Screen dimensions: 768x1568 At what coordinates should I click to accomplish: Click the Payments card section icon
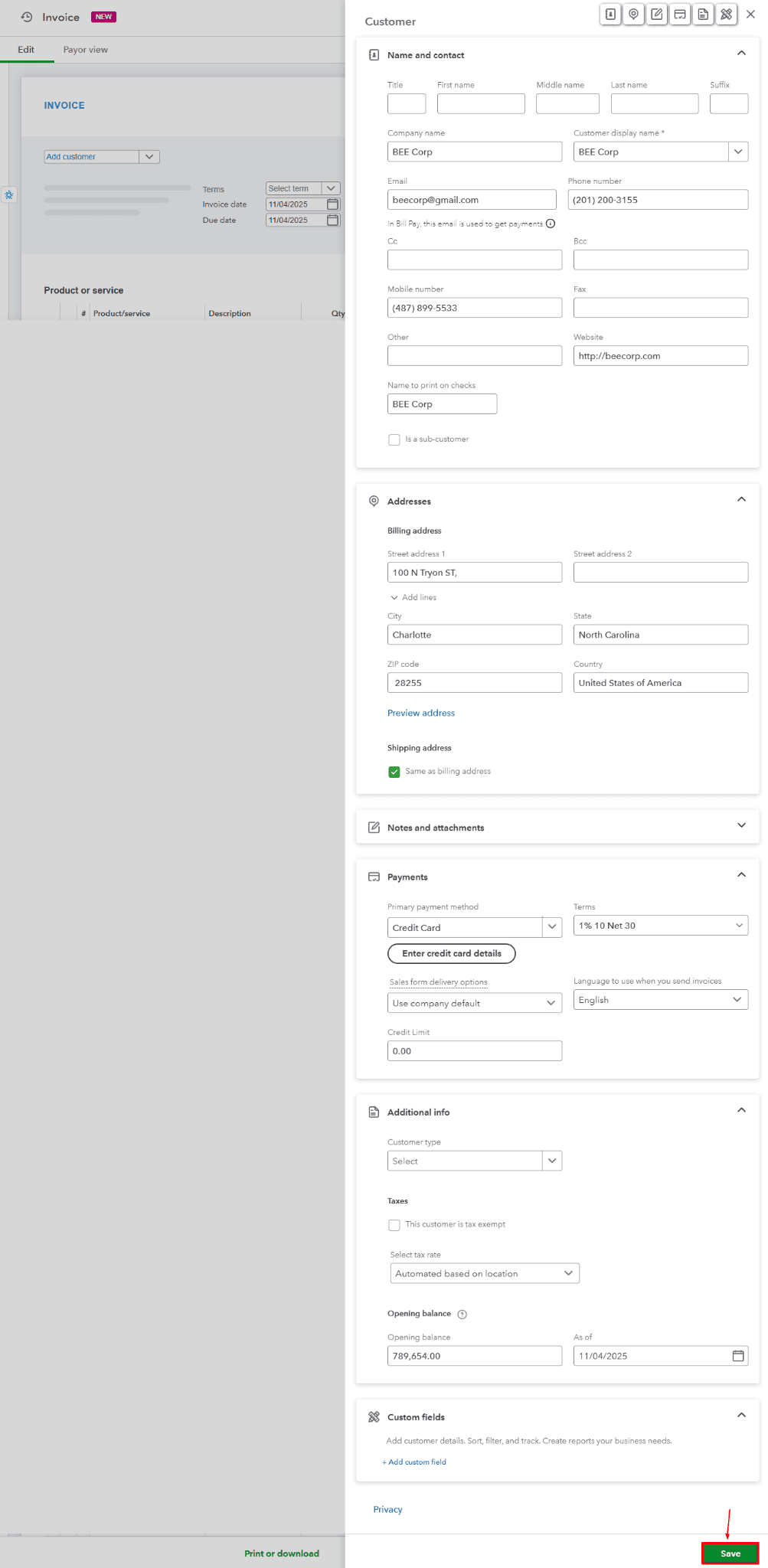pyautogui.click(x=374, y=877)
